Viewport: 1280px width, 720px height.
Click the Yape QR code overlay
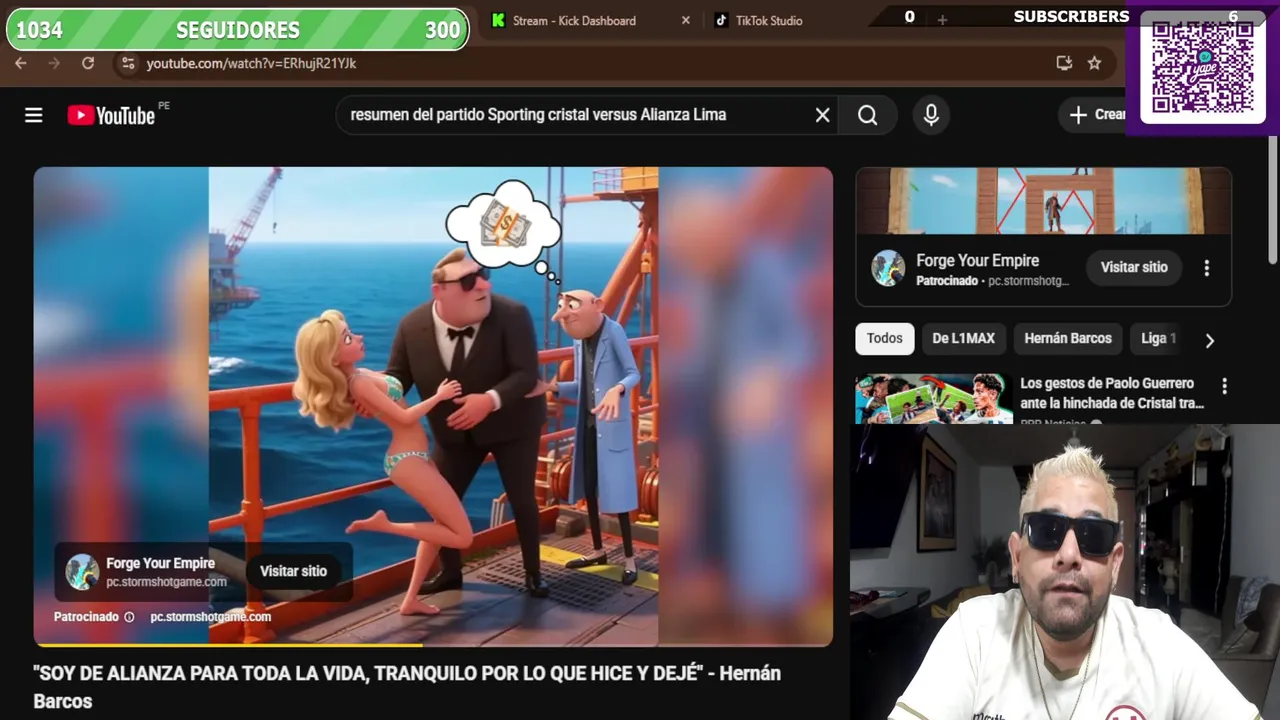pos(1203,67)
